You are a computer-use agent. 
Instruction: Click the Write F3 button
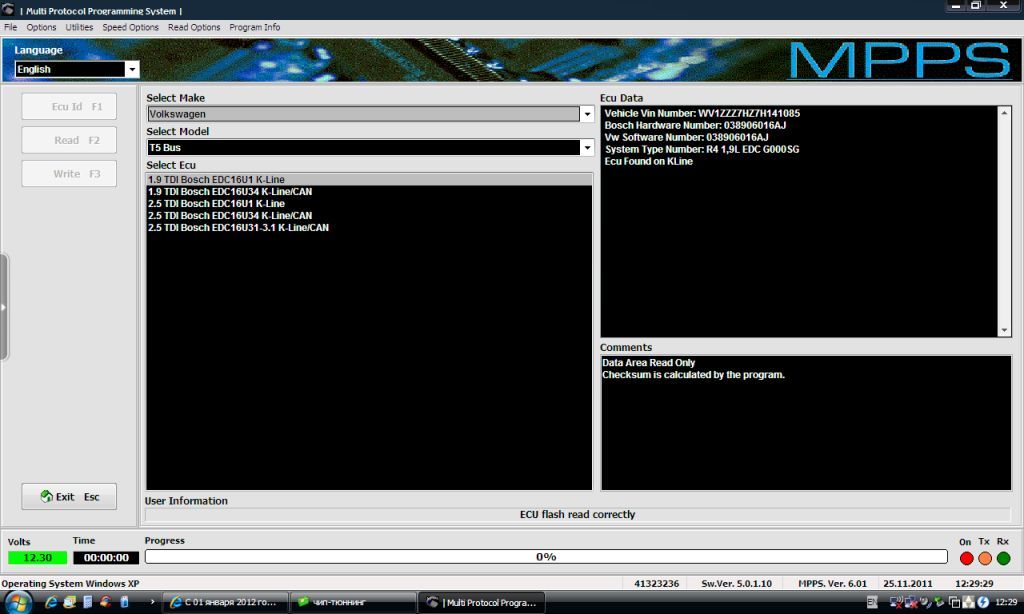69,174
